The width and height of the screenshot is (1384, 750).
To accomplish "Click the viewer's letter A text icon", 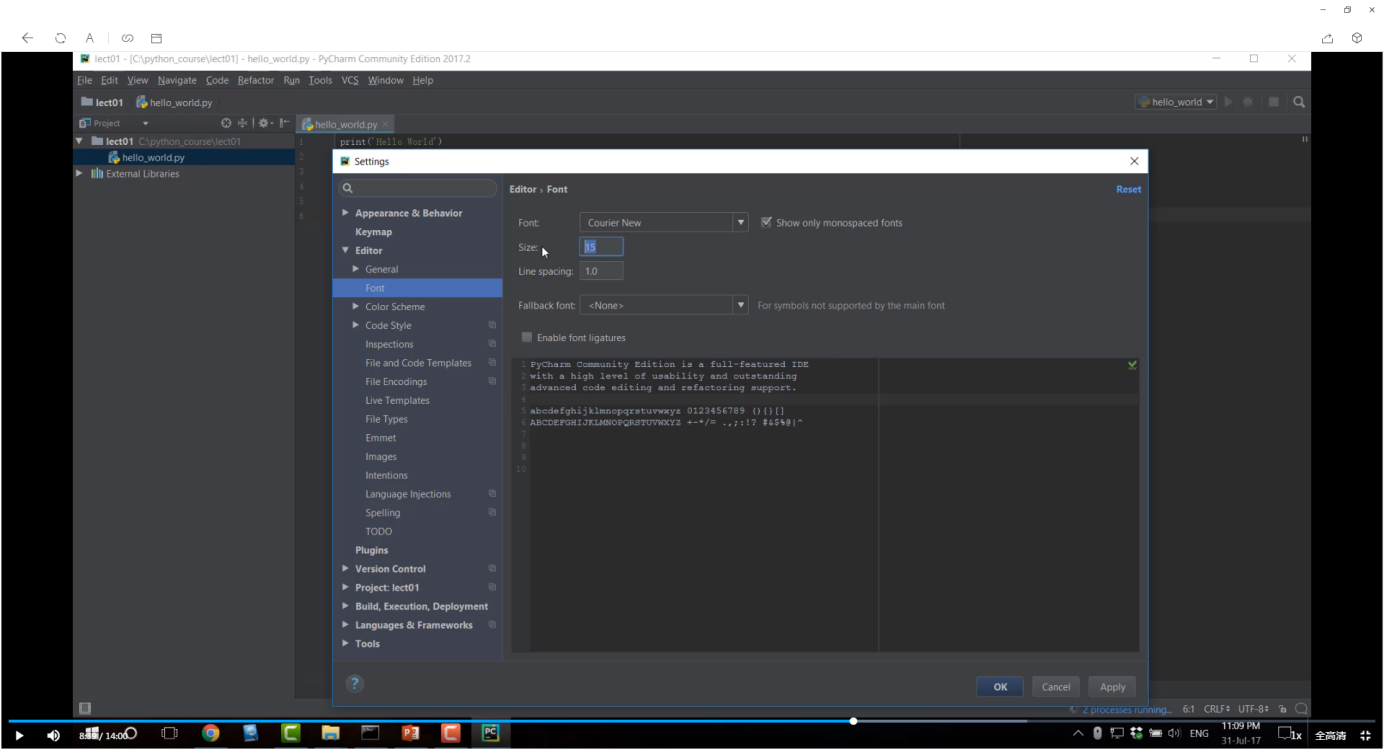I will point(89,38).
